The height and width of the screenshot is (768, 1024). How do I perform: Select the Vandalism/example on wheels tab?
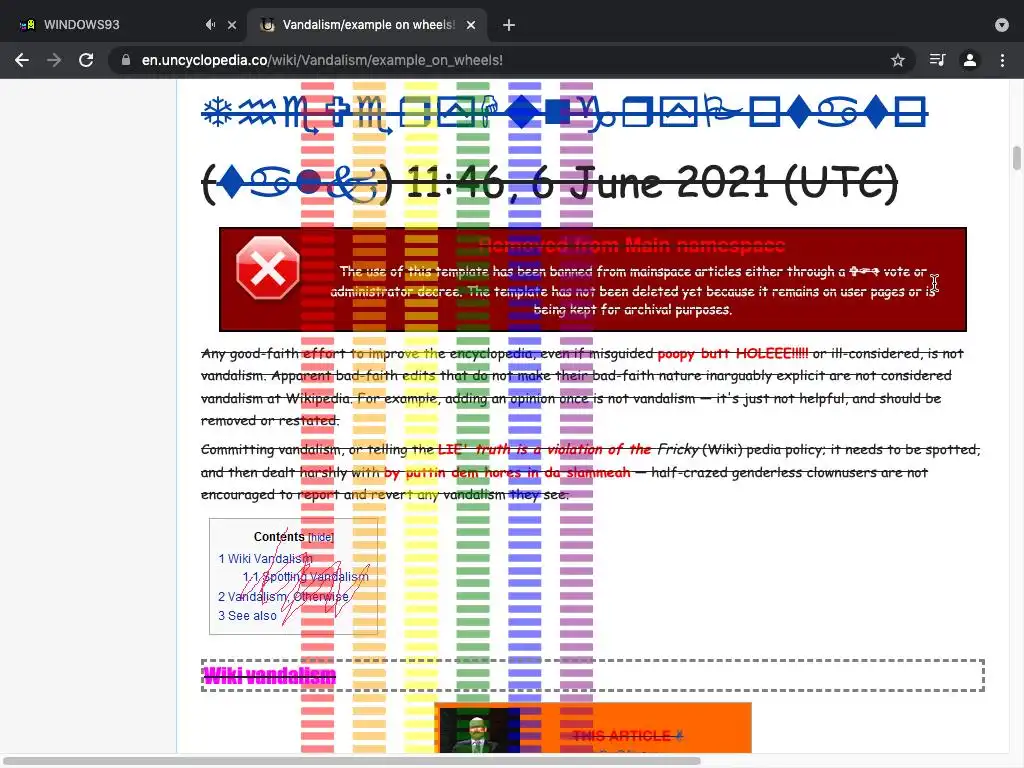point(368,25)
